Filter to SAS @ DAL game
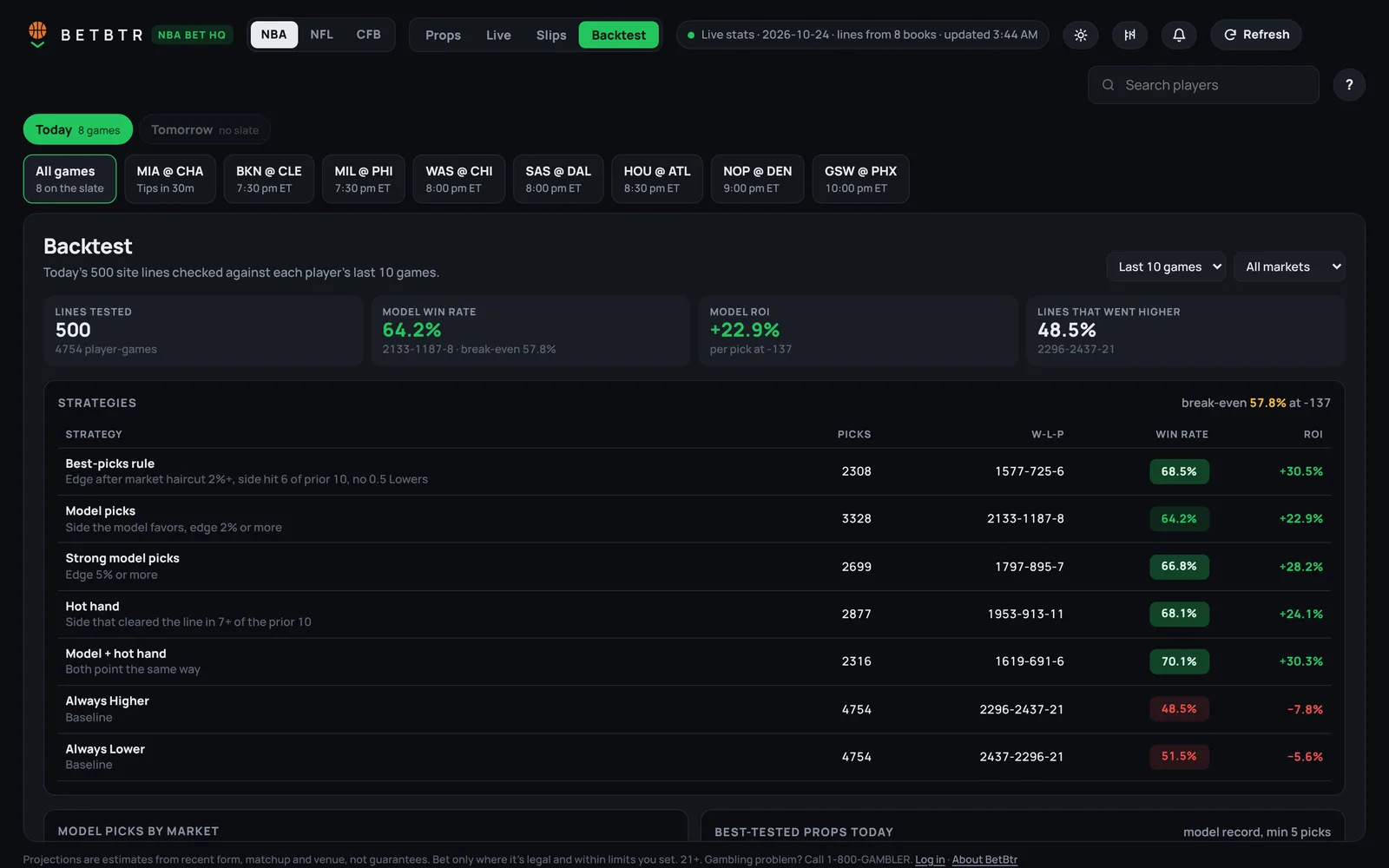Image resolution: width=1389 pixels, height=868 pixels. (x=558, y=179)
